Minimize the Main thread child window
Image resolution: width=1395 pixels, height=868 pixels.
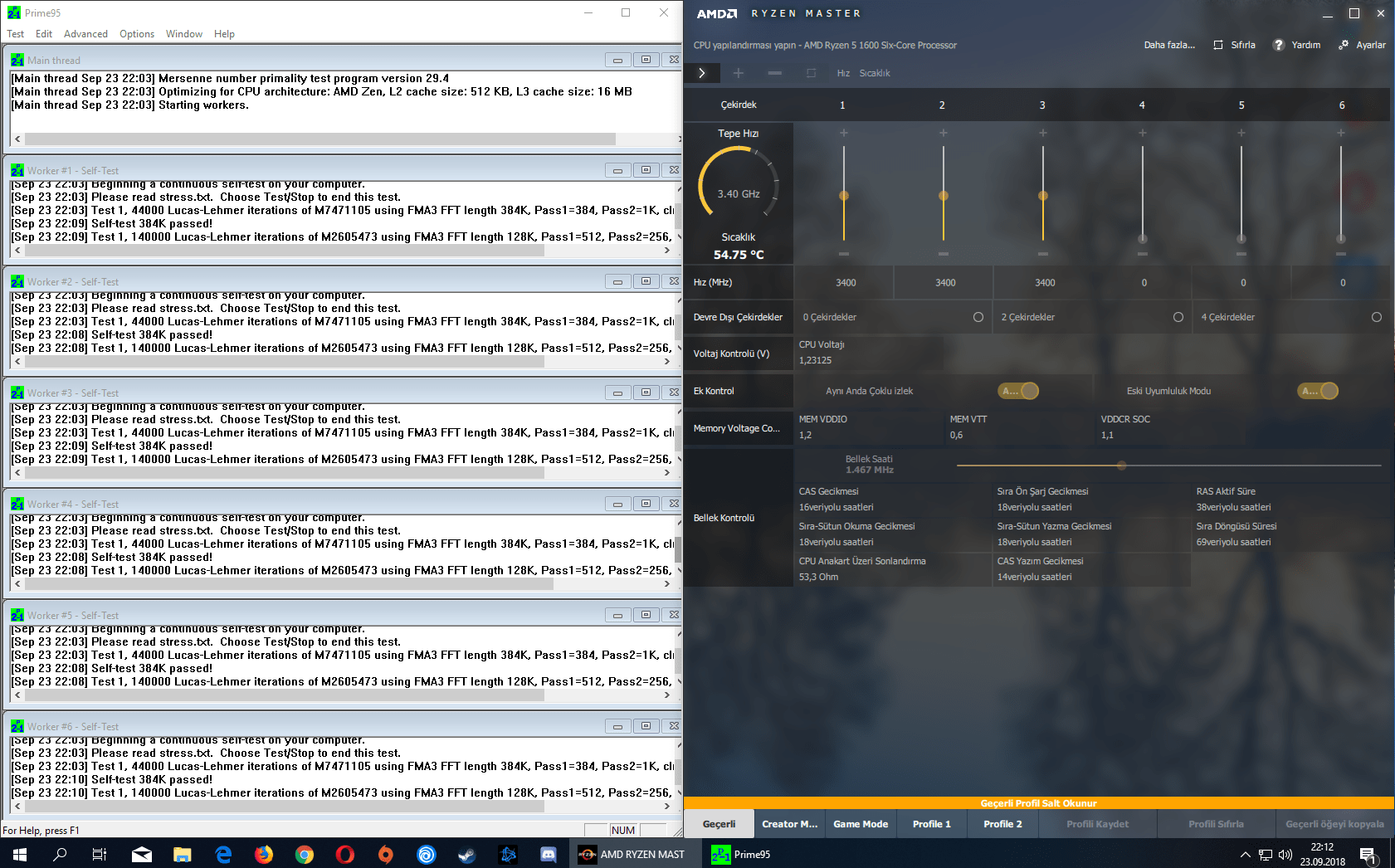click(x=617, y=60)
